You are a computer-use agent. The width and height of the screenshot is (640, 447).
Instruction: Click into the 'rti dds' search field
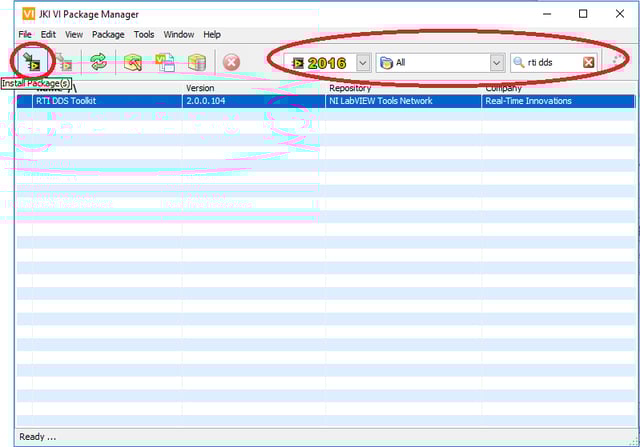[553, 63]
